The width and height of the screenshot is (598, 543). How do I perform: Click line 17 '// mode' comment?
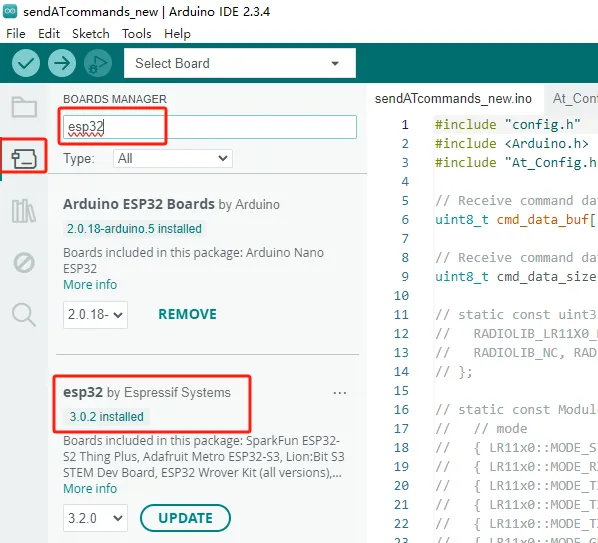[500, 429]
